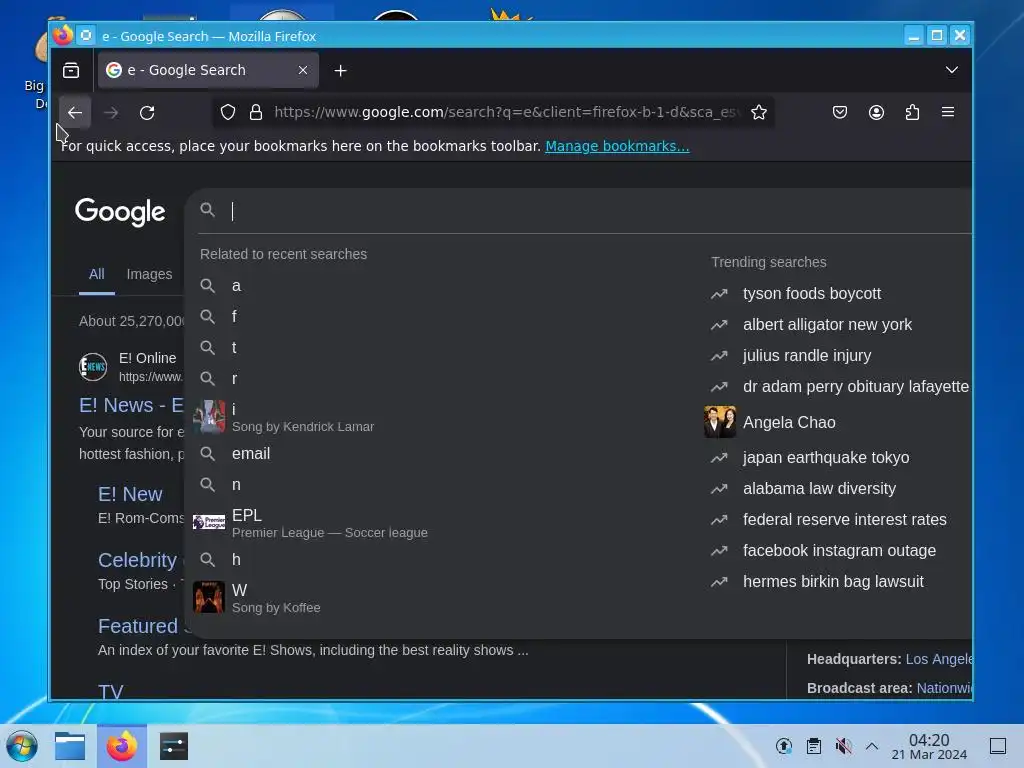1024x768 pixels.
Task: Open the clock showing 04:20
Action: point(929,746)
